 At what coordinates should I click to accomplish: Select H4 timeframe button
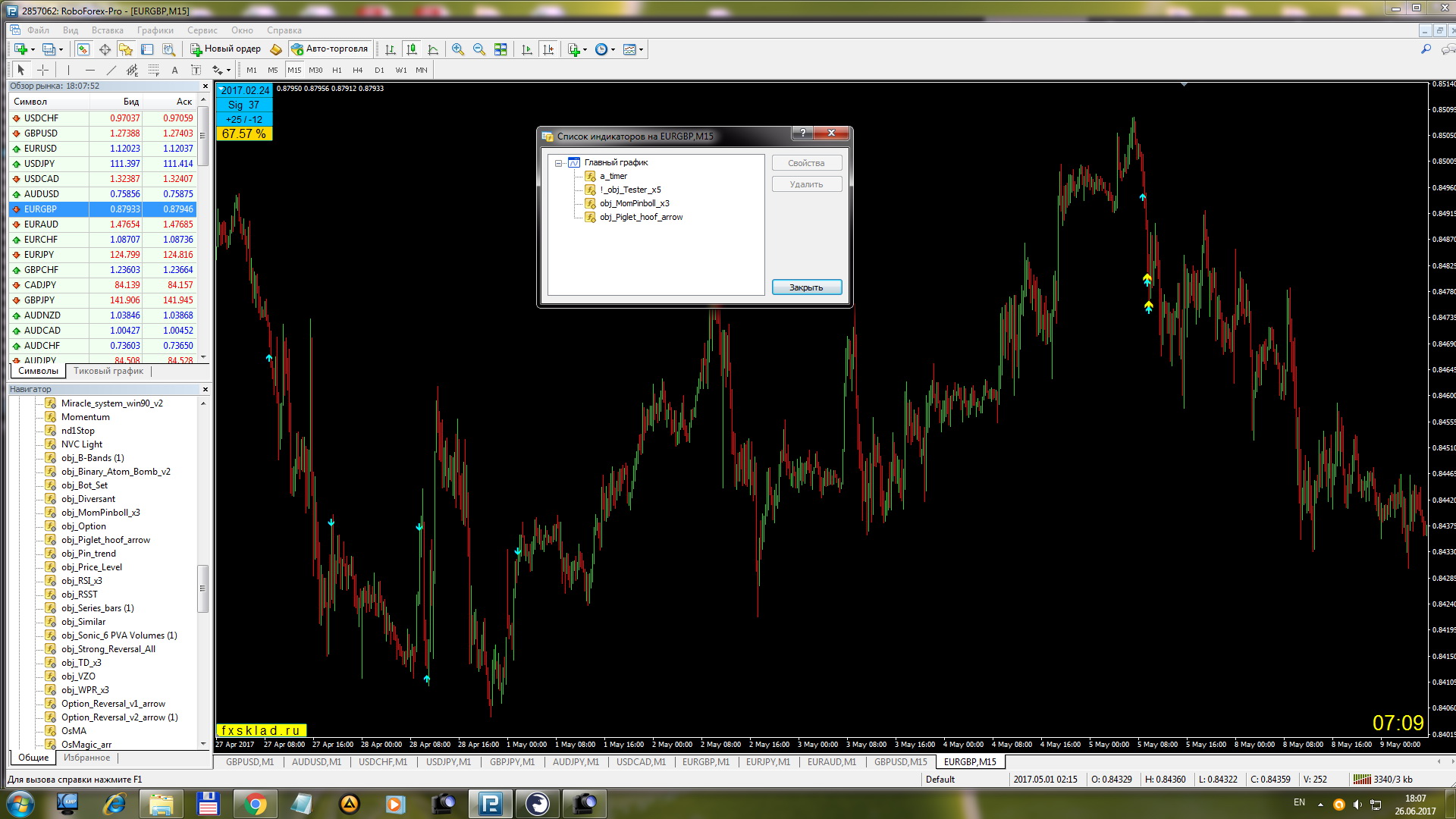(358, 70)
